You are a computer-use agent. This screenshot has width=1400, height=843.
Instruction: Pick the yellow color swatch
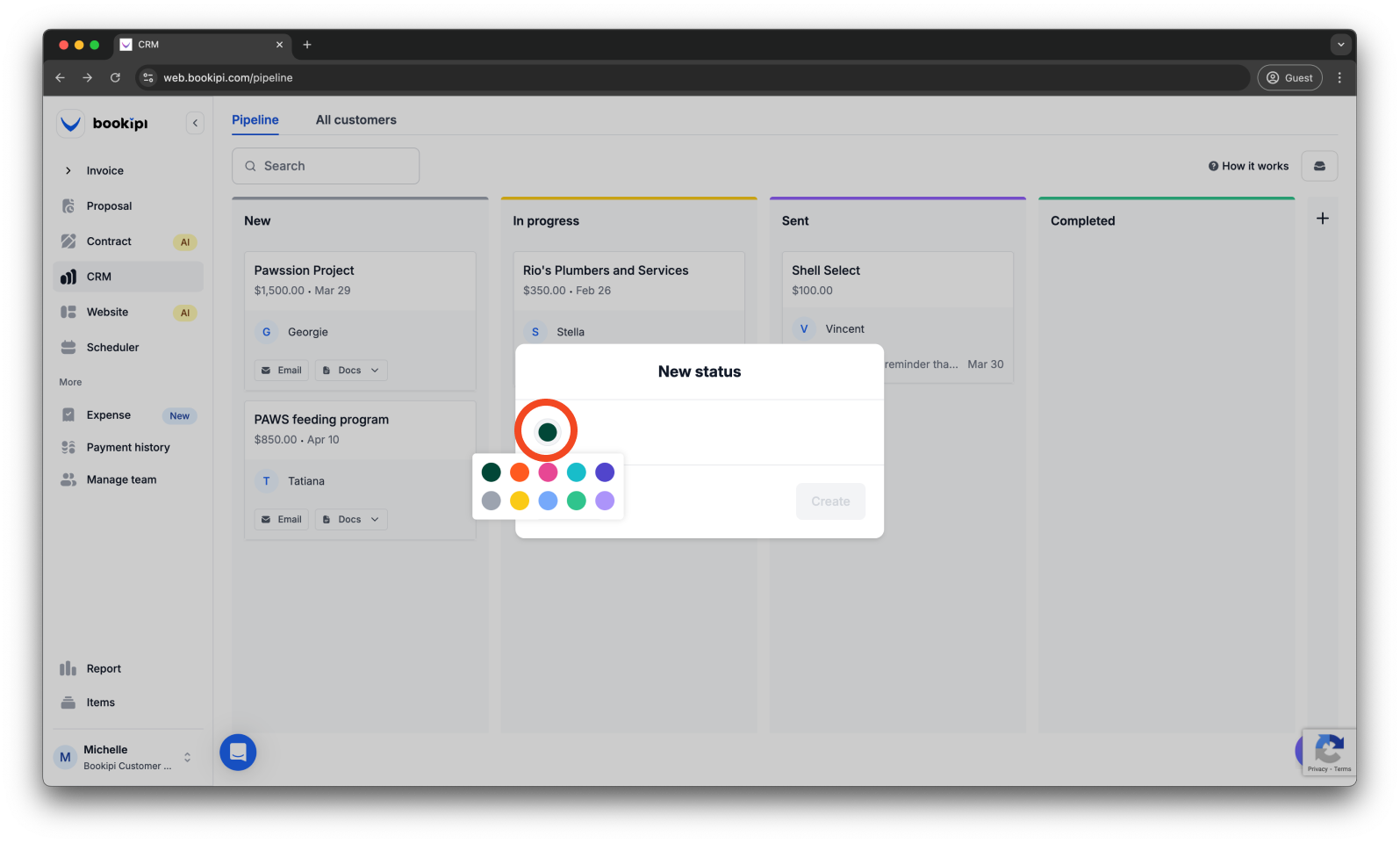coord(520,501)
